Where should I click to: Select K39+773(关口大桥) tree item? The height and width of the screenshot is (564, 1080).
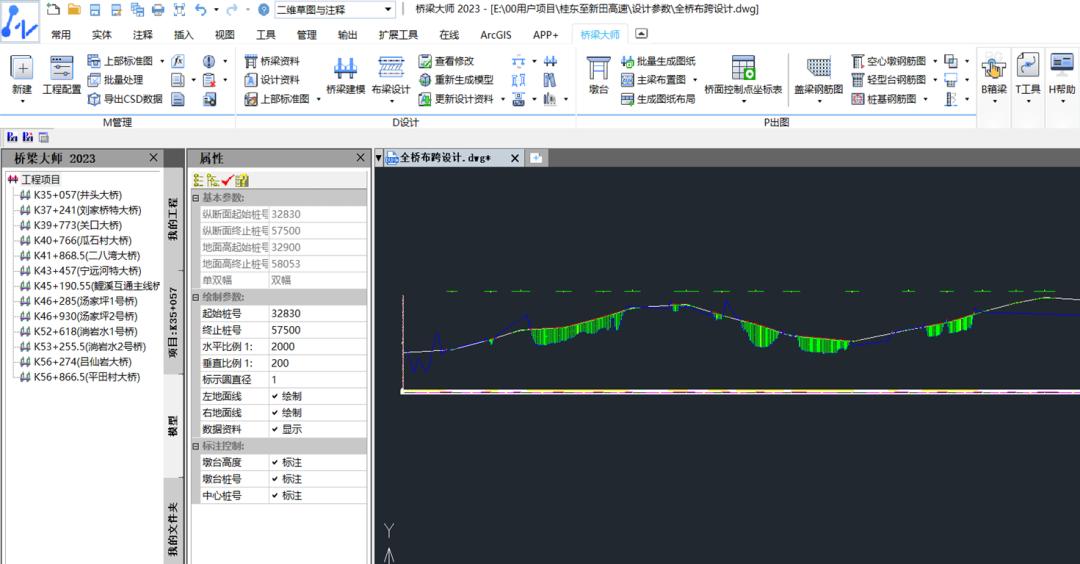click(x=78, y=225)
